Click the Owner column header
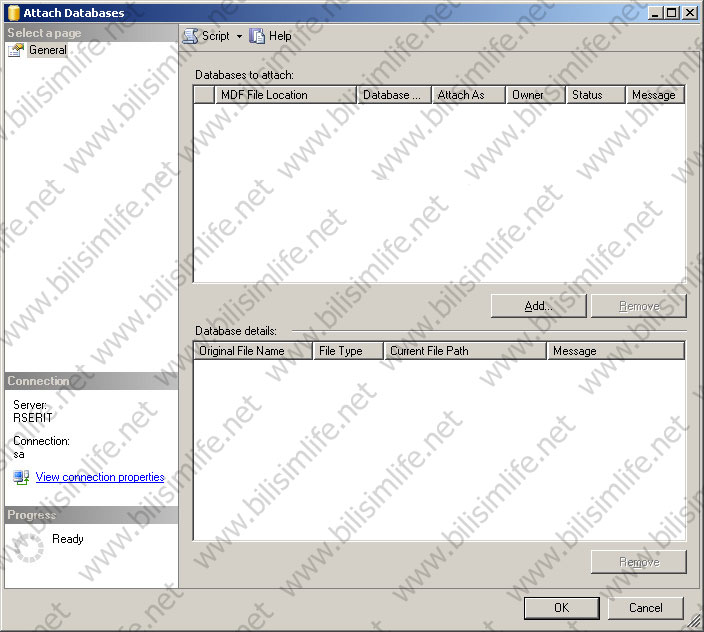704x632 pixels. point(536,95)
